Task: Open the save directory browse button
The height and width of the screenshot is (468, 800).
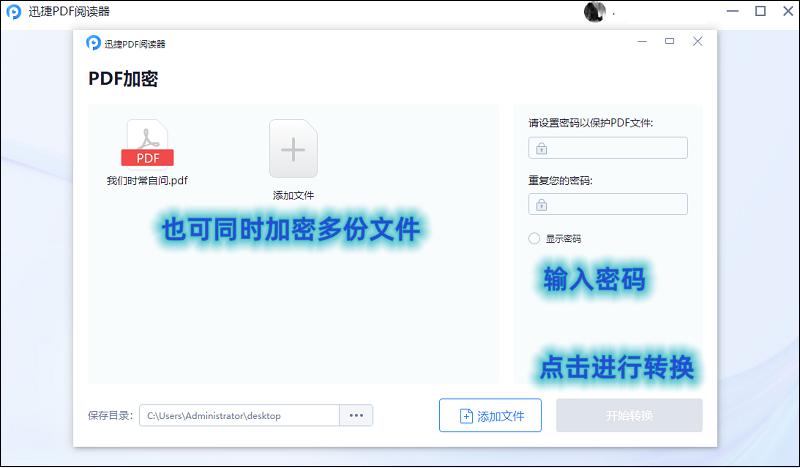Action: tap(356, 415)
